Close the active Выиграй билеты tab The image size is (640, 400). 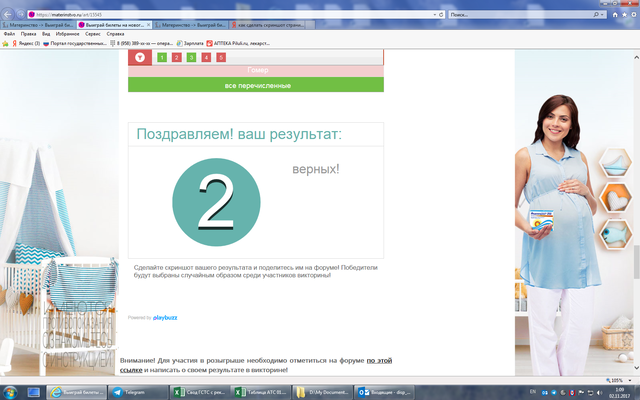(x=149, y=25)
